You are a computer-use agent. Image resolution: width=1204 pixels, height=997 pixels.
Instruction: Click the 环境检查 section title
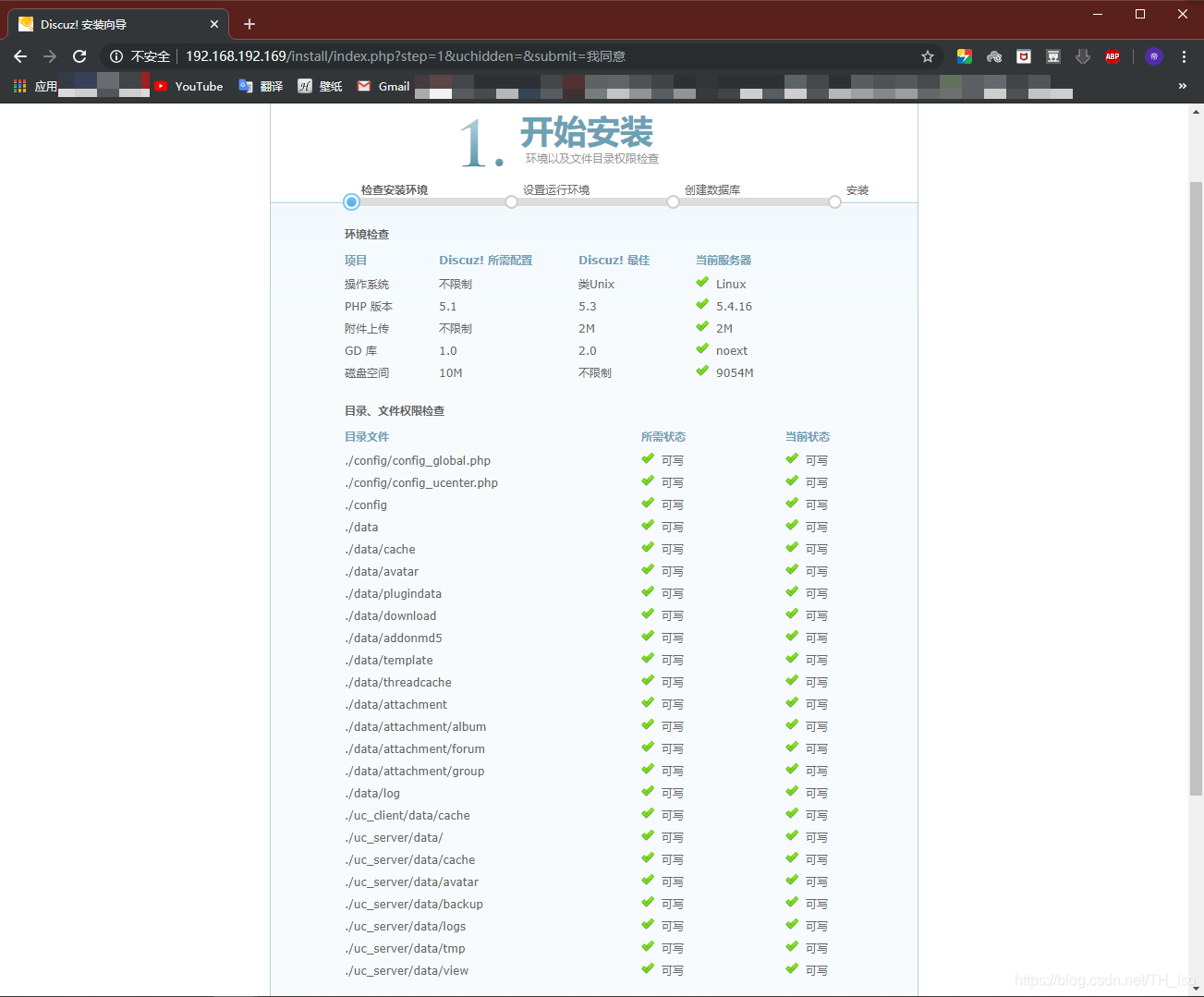[x=367, y=235]
